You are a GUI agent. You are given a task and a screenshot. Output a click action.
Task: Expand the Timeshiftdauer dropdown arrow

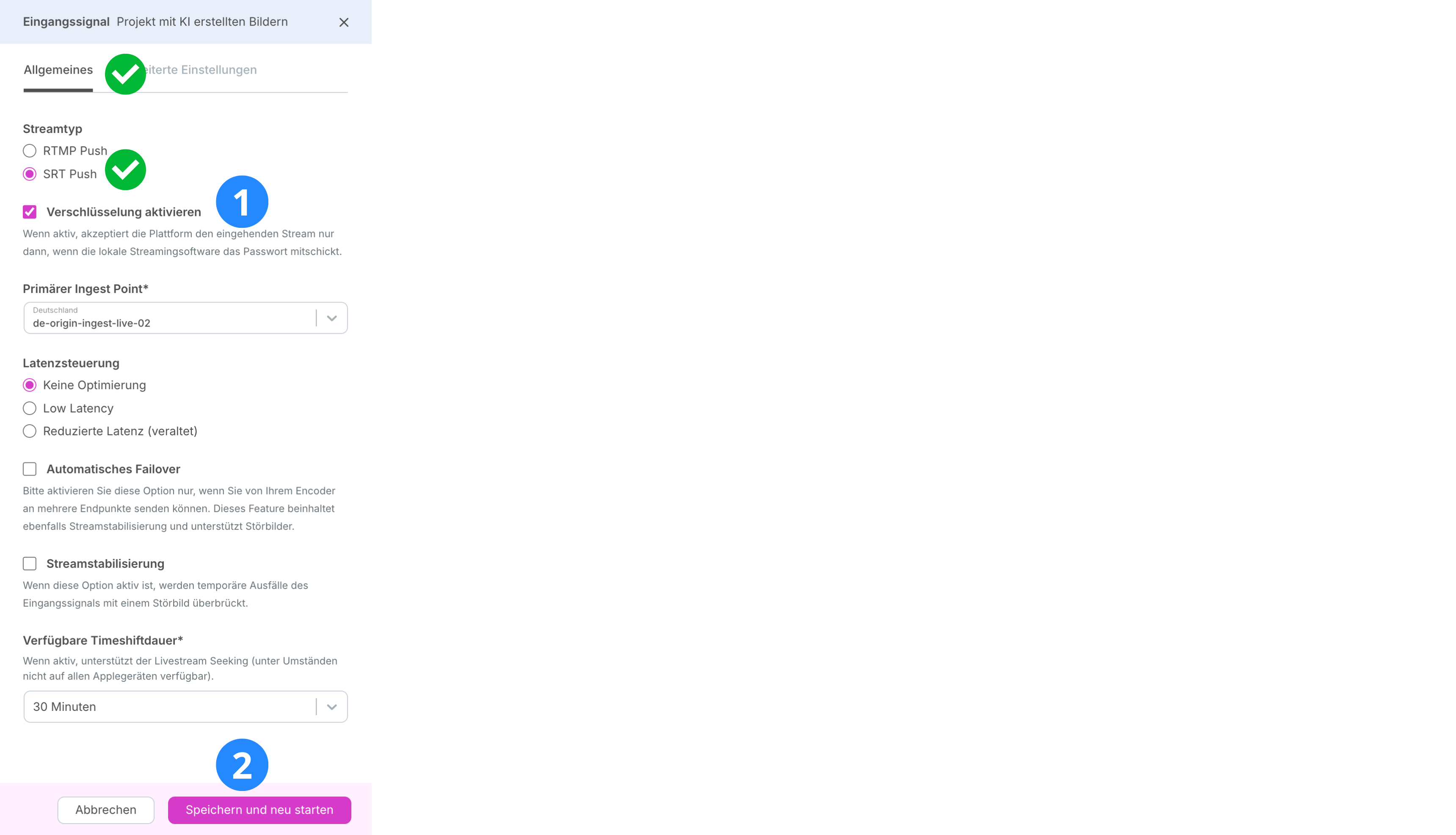click(x=331, y=707)
